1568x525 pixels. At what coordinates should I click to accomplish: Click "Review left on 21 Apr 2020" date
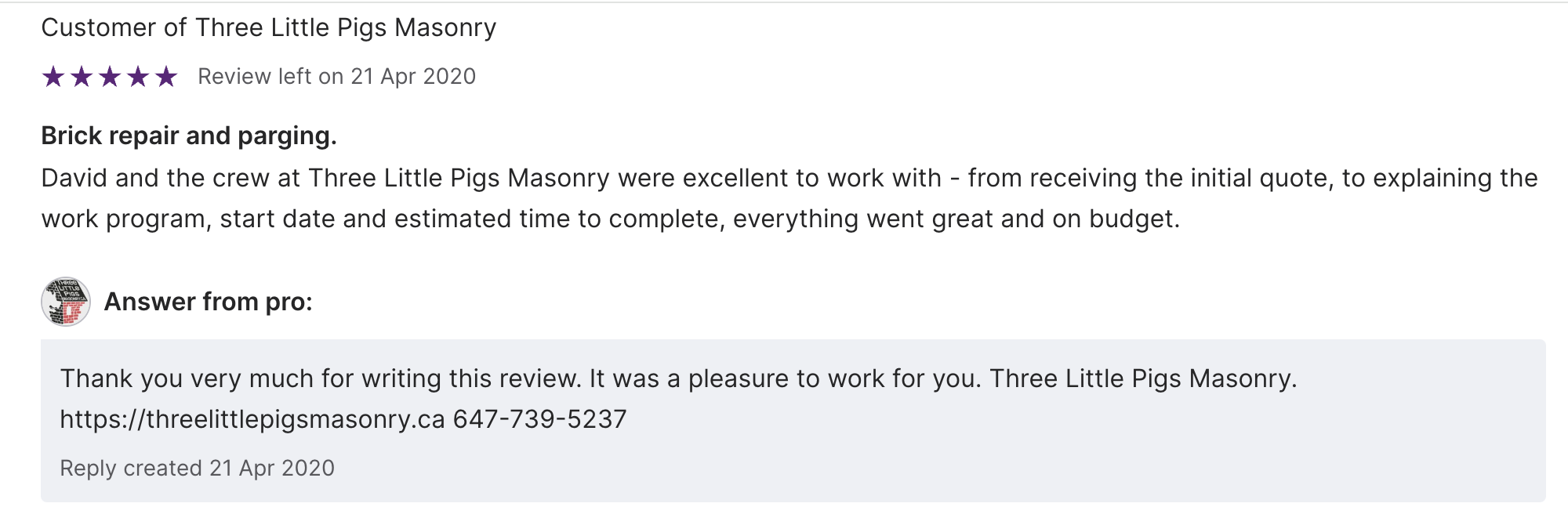(336, 77)
